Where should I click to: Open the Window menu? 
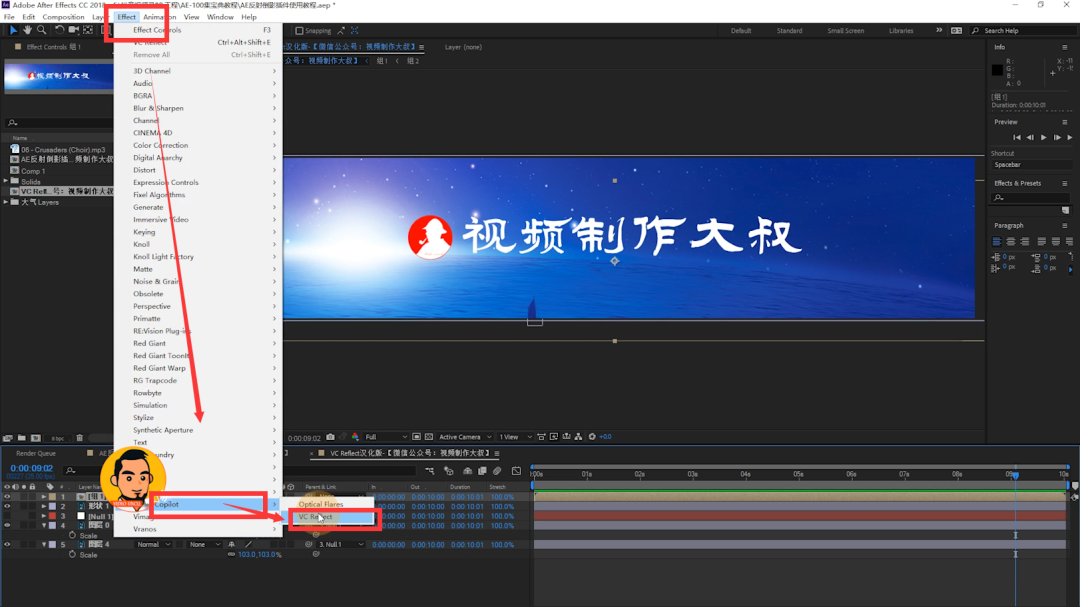tap(220, 17)
